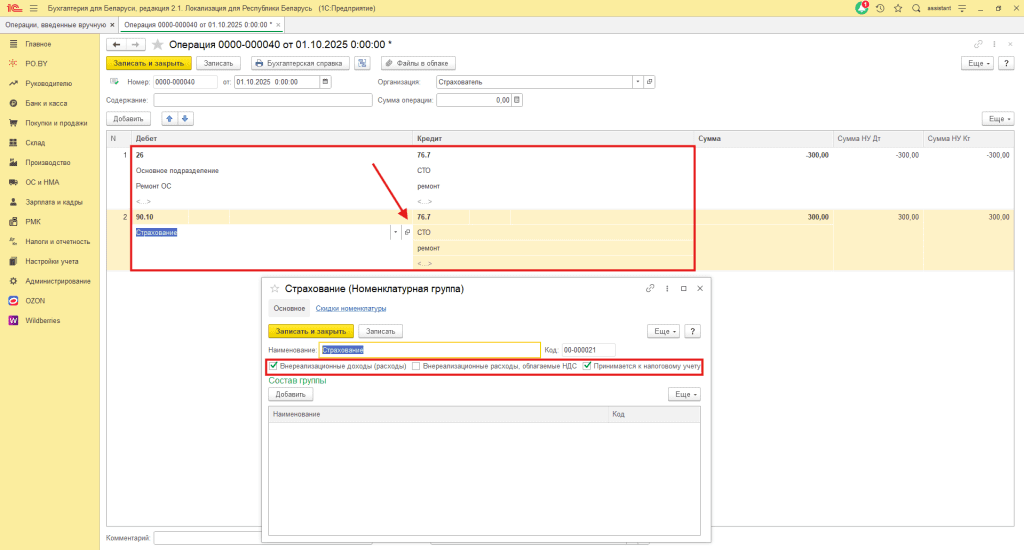Switch to Операции, введенные вручную tab
Viewport: 1024px width, 550px height.
(x=55, y=25)
